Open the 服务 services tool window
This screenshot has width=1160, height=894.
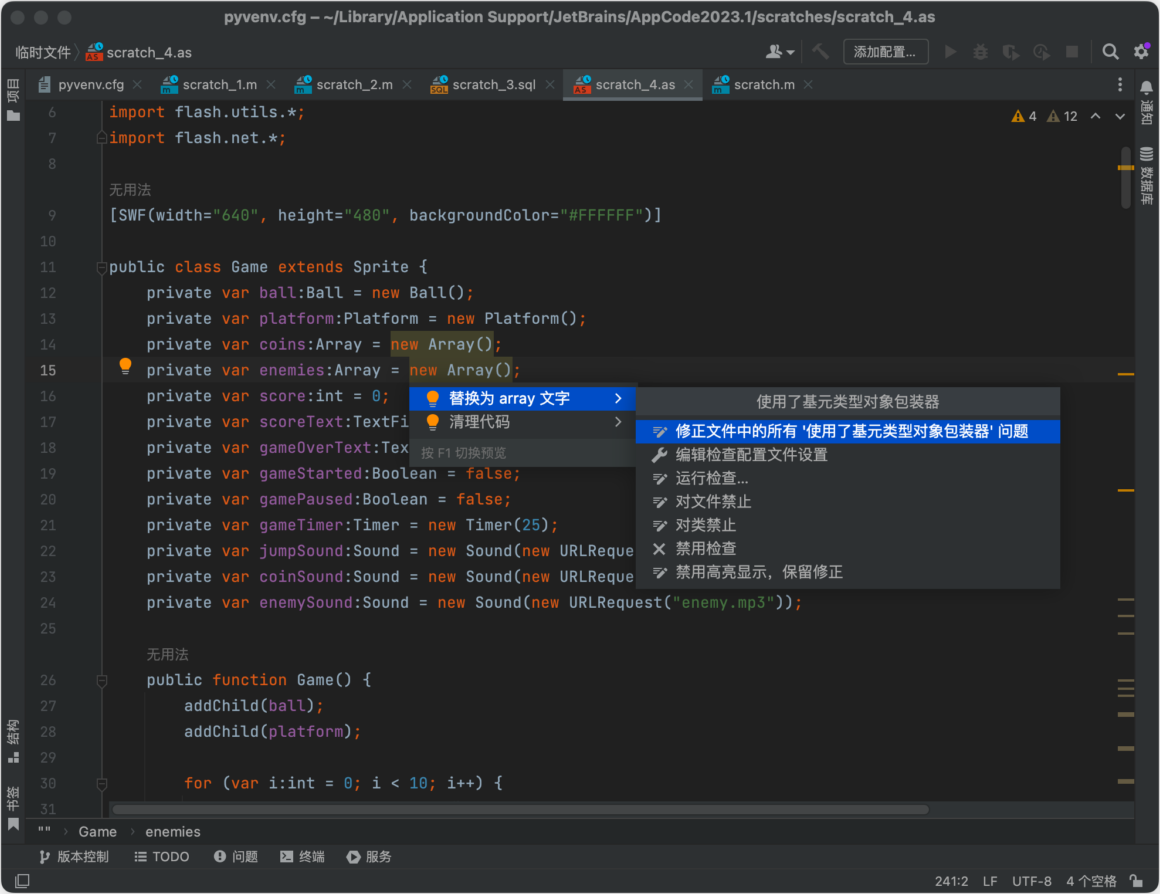pyautogui.click(x=369, y=857)
